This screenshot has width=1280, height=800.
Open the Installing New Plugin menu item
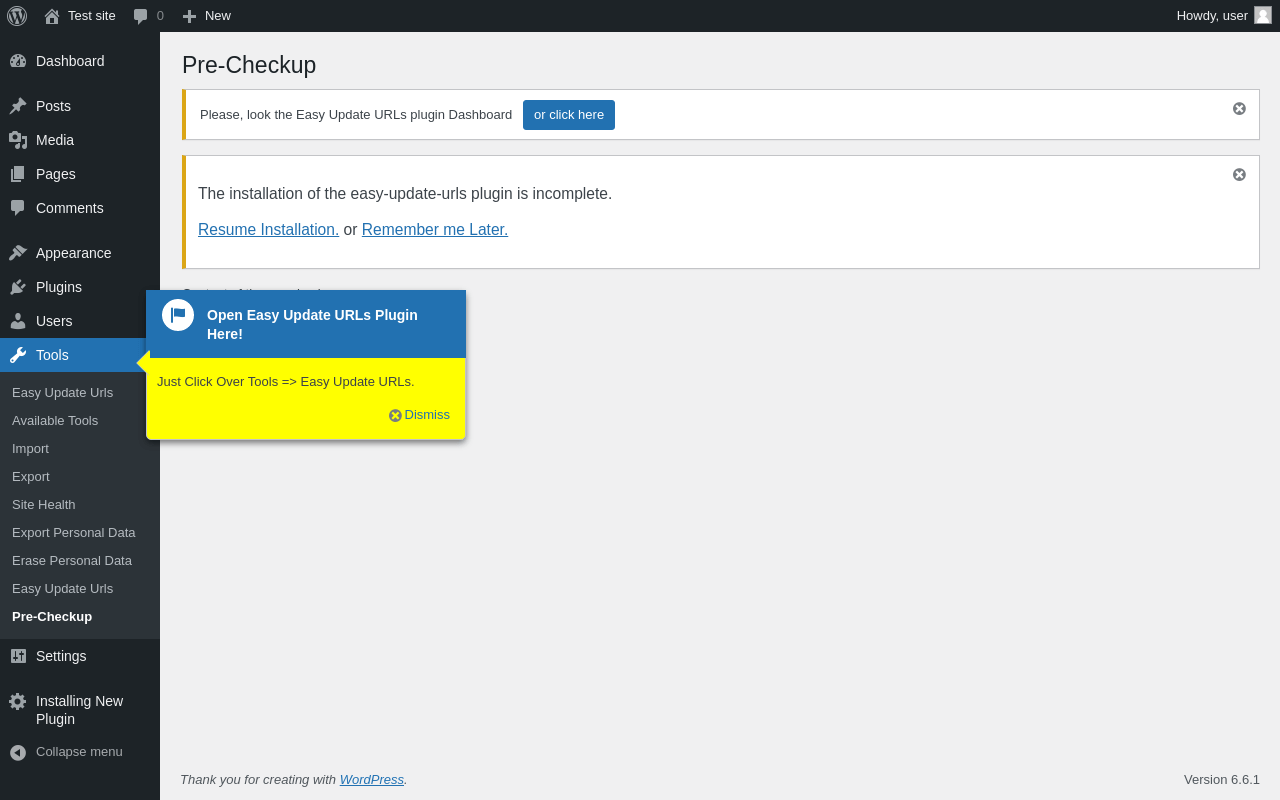(80, 710)
